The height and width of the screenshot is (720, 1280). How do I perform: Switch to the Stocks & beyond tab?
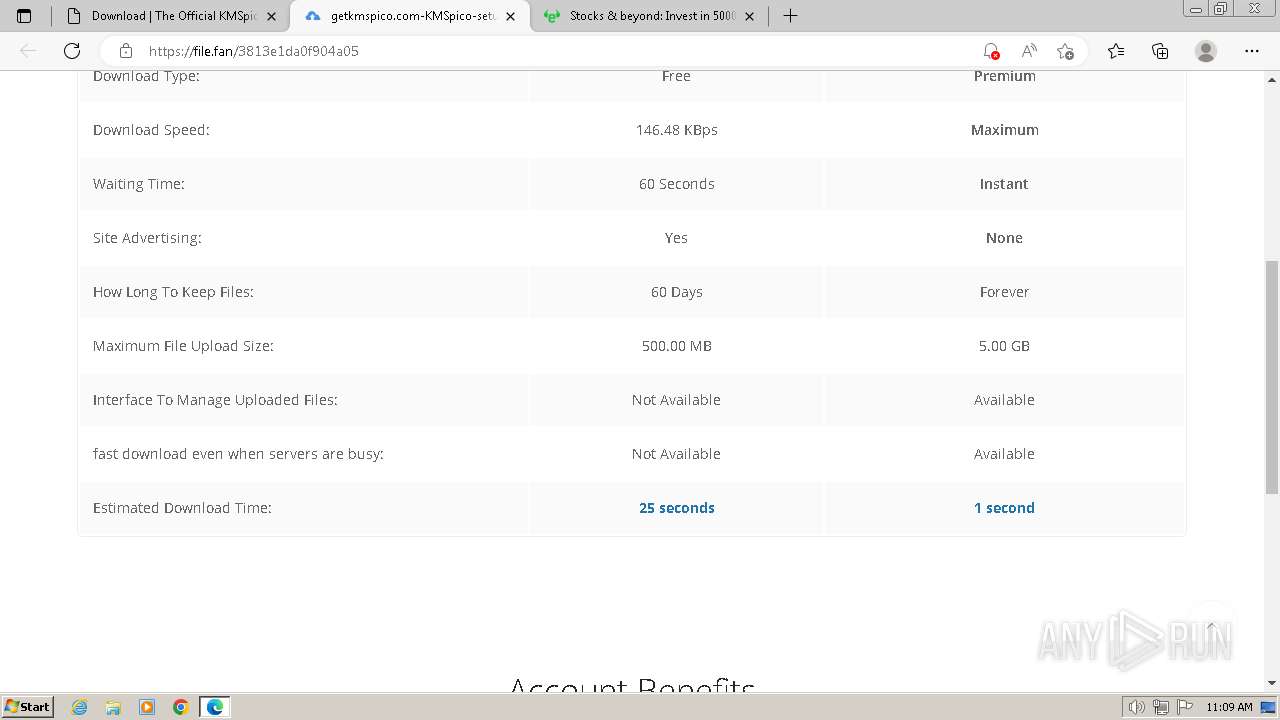649,16
